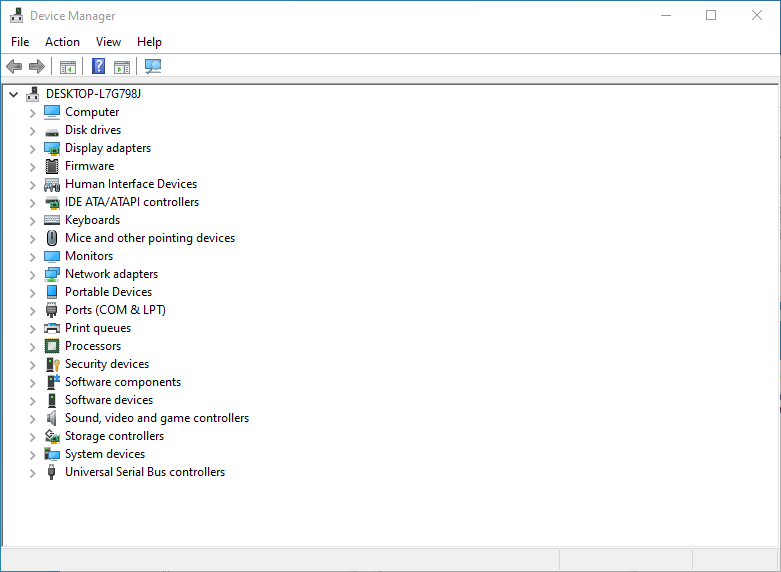781x572 pixels.
Task: Click the Network adapters icon
Action: click(52, 274)
